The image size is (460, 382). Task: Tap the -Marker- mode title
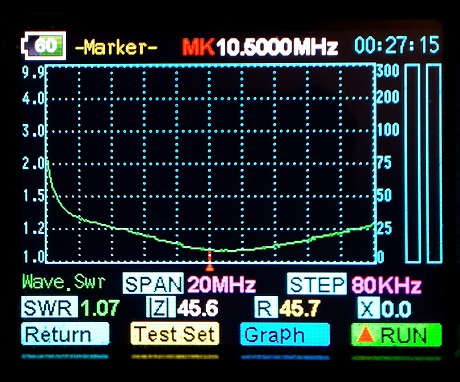point(116,47)
